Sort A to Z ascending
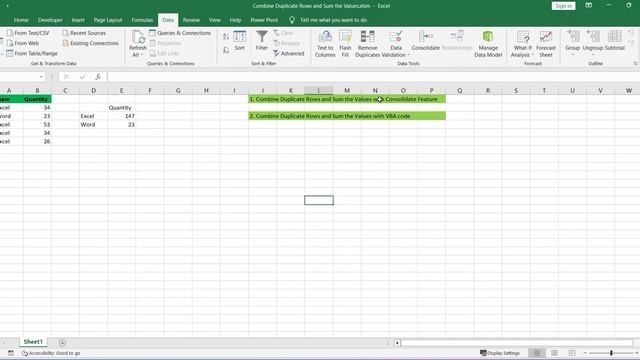 (226, 37)
